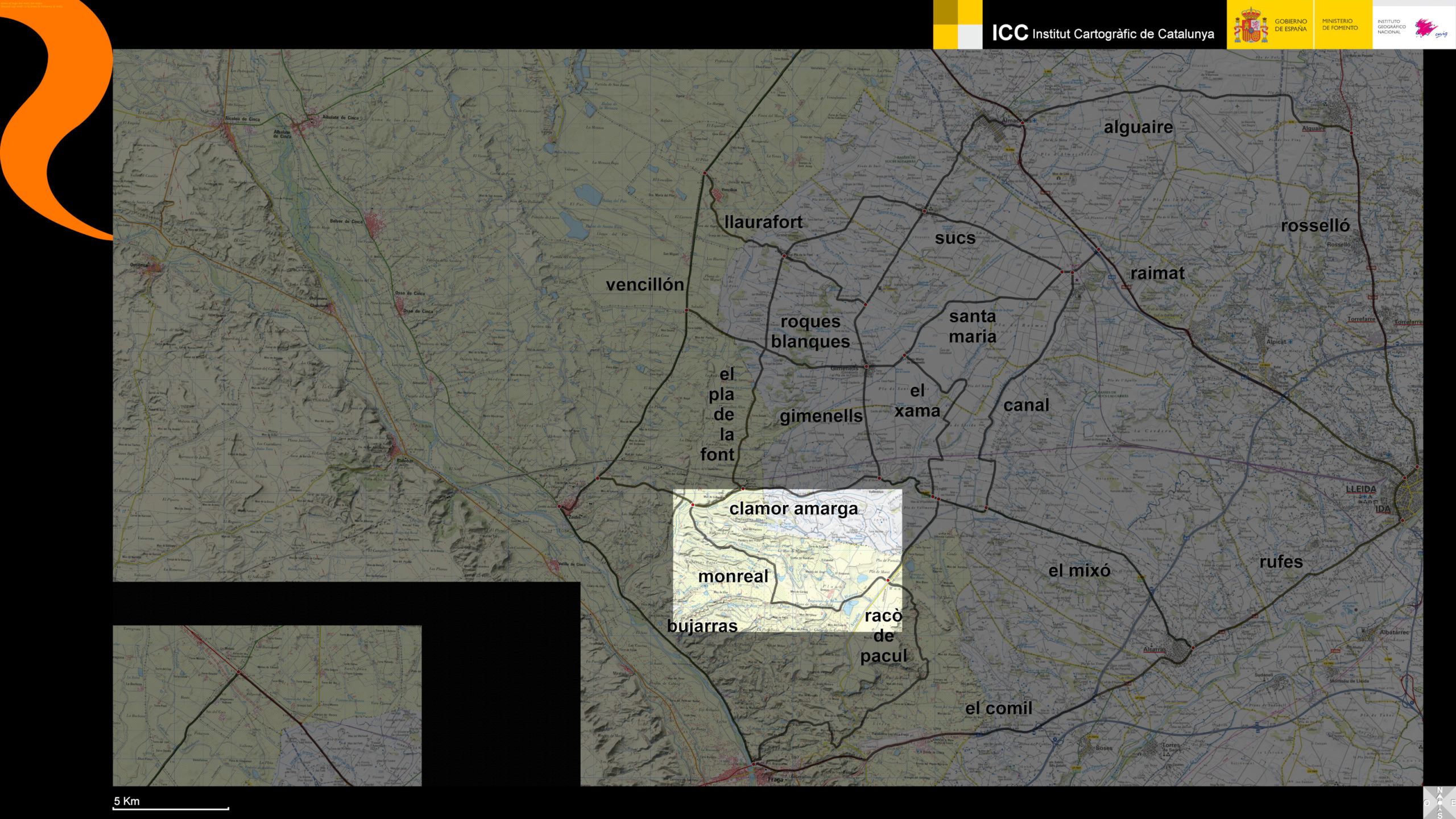Select the rufes region label

click(x=1281, y=562)
